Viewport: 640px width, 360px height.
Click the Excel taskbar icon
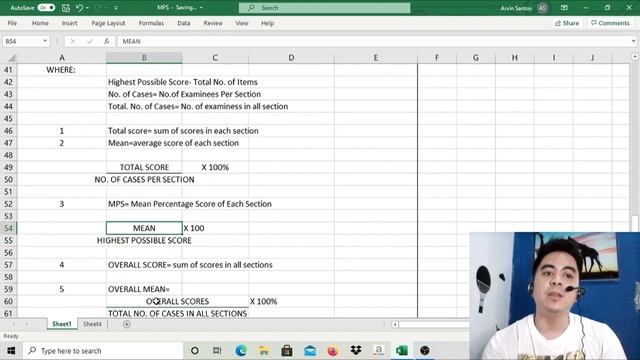tap(402, 351)
